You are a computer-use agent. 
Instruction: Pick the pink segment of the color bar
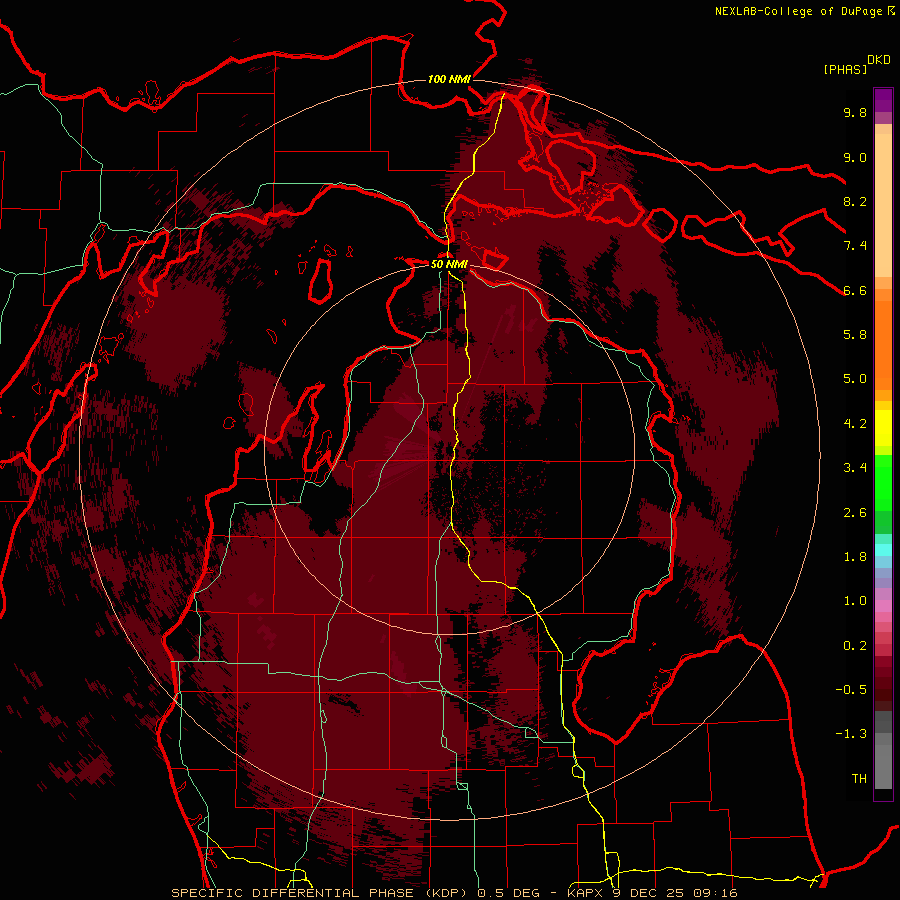click(x=883, y=606)
